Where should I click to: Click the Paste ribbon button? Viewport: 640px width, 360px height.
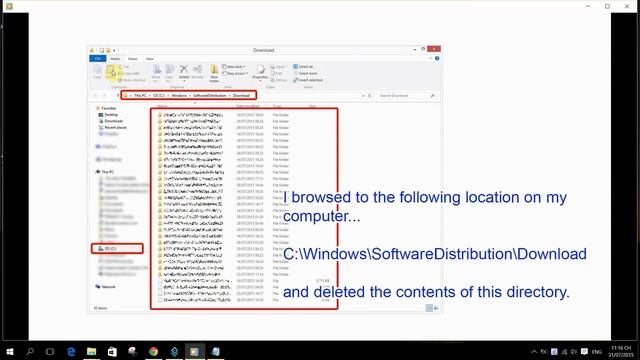tap(111, 72)
